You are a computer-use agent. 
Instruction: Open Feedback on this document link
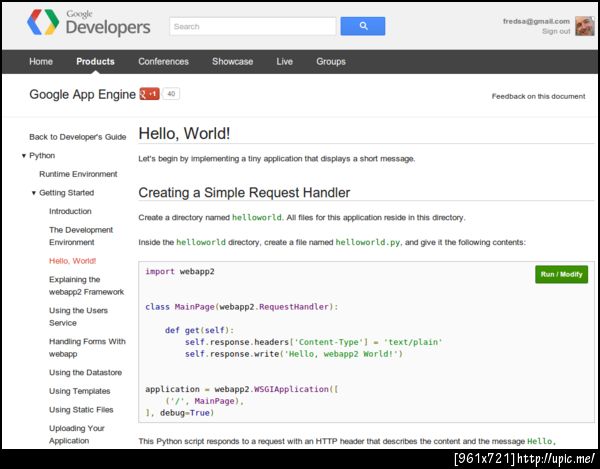click(538, 96)
